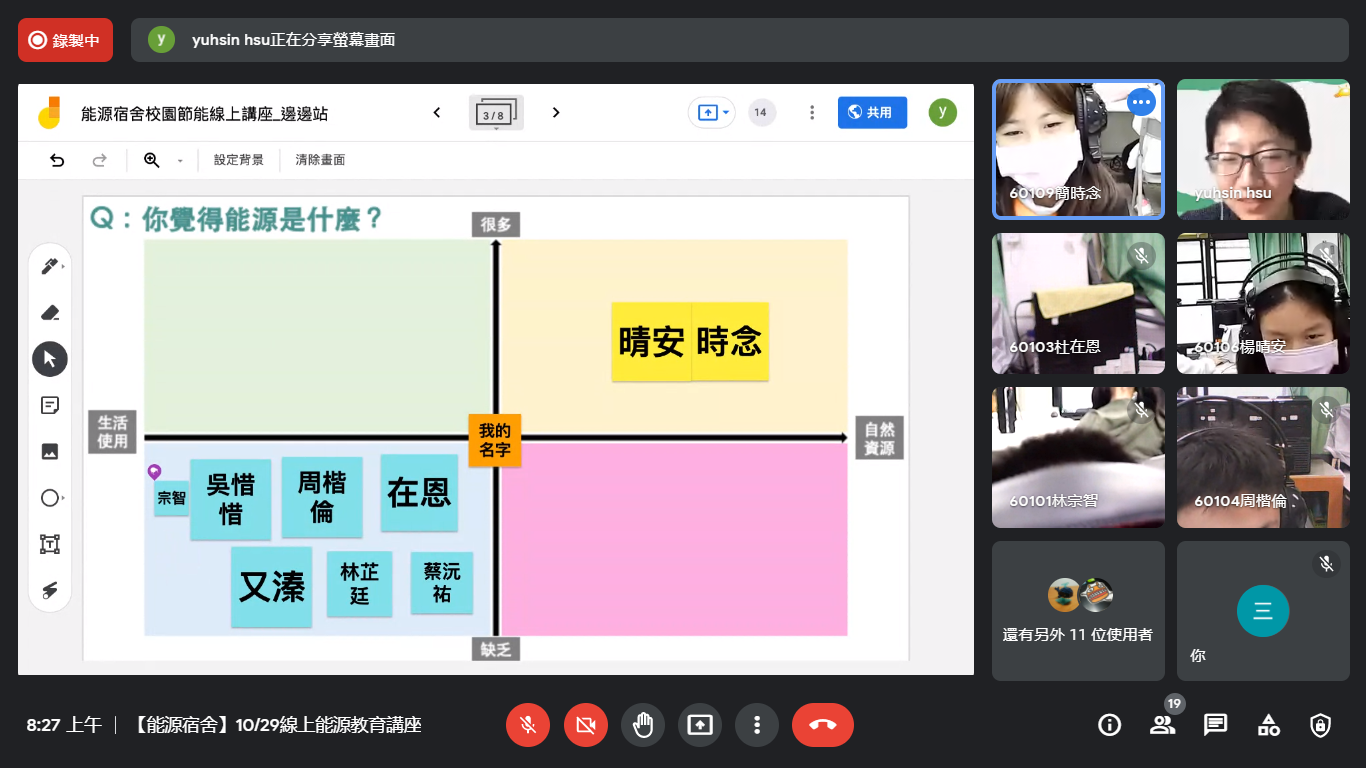Expand the zoom level dropdown arrow
1366x768 pixels.
pos(180,161)
